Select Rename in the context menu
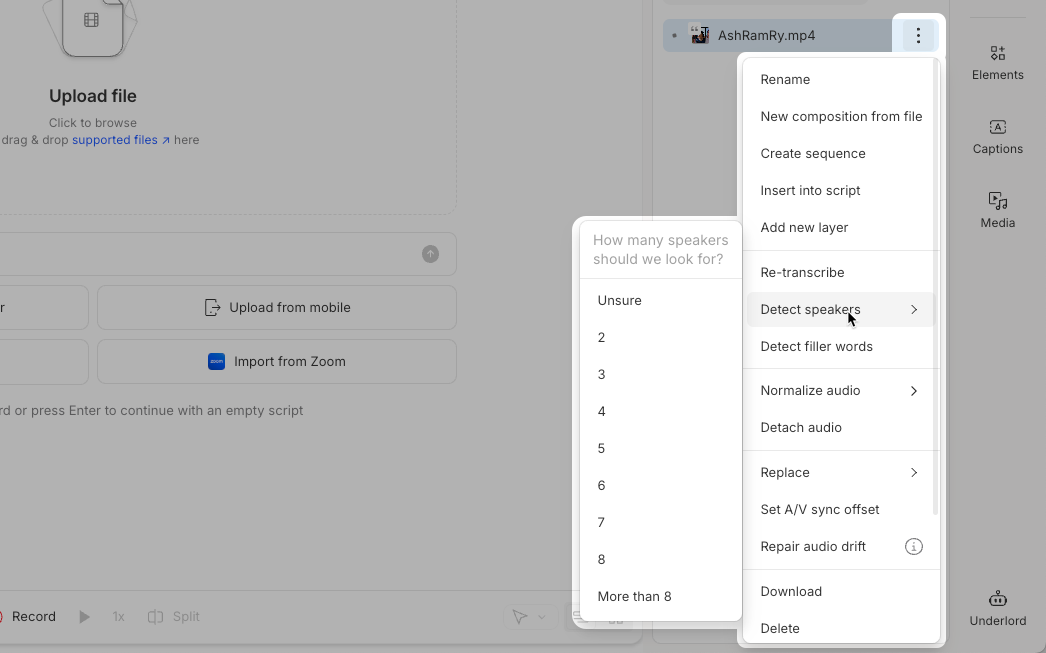Image resolution: width=1046 pixels, height=653 pixels. 786,79
